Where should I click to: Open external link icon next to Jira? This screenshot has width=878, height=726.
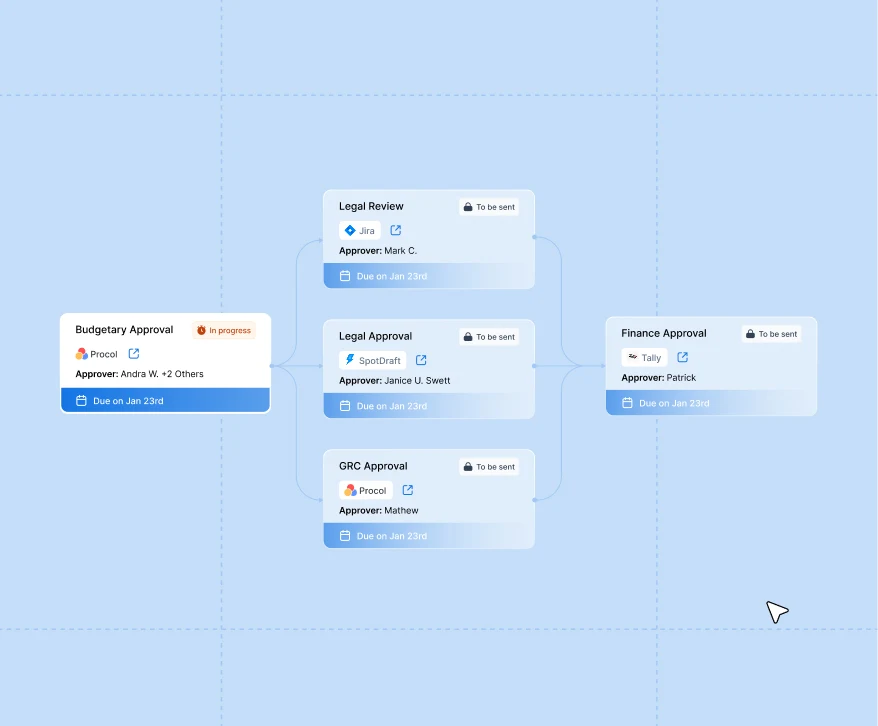pyautogui.click(x=396, y=230)
